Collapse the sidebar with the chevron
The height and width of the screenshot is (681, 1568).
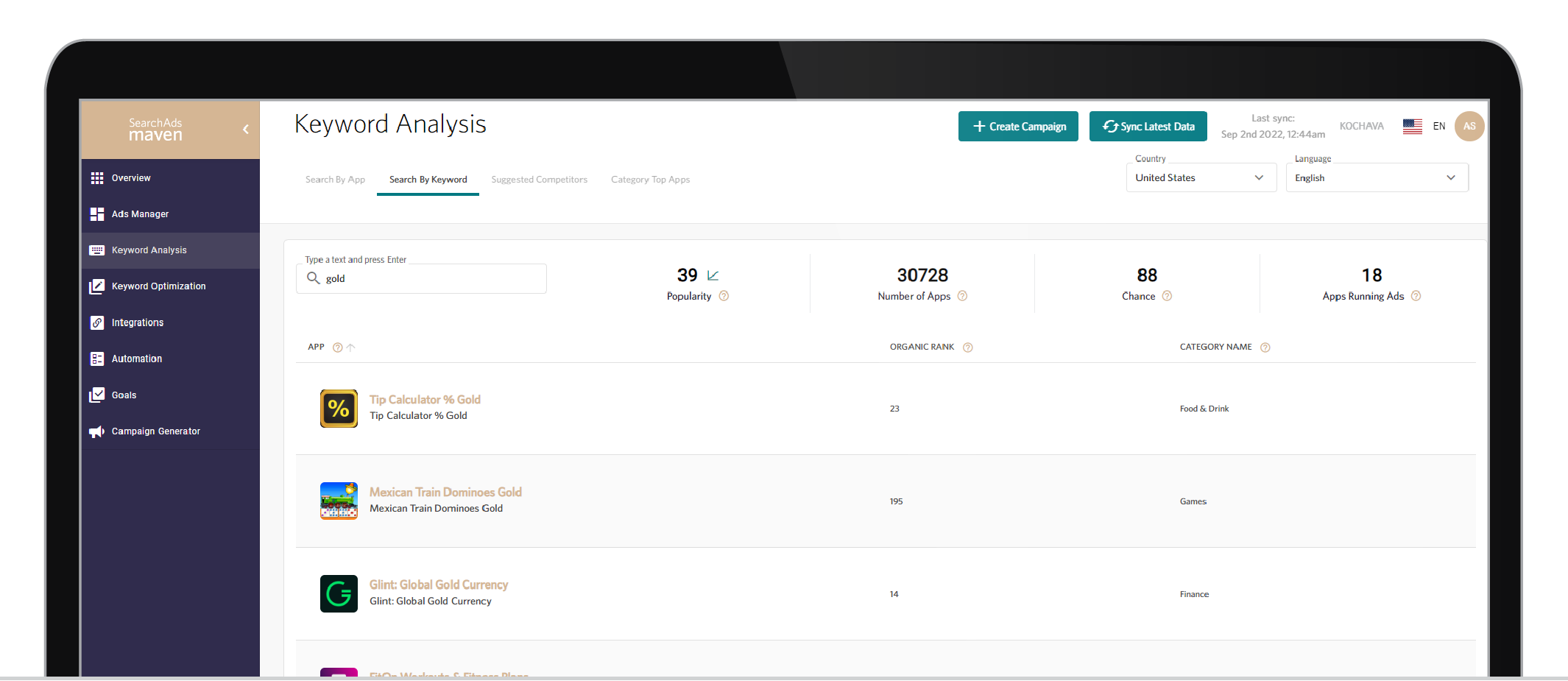tap(246, 130)
